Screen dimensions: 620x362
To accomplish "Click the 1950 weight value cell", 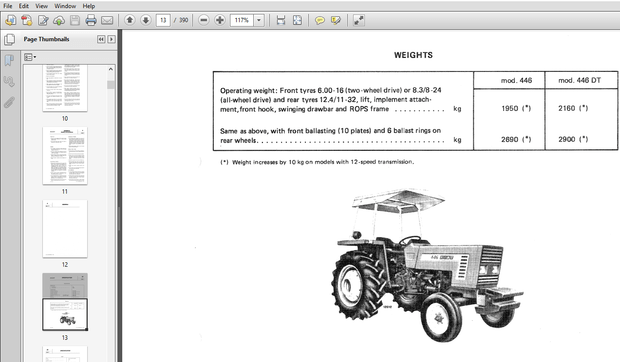I will click(516, 108).
